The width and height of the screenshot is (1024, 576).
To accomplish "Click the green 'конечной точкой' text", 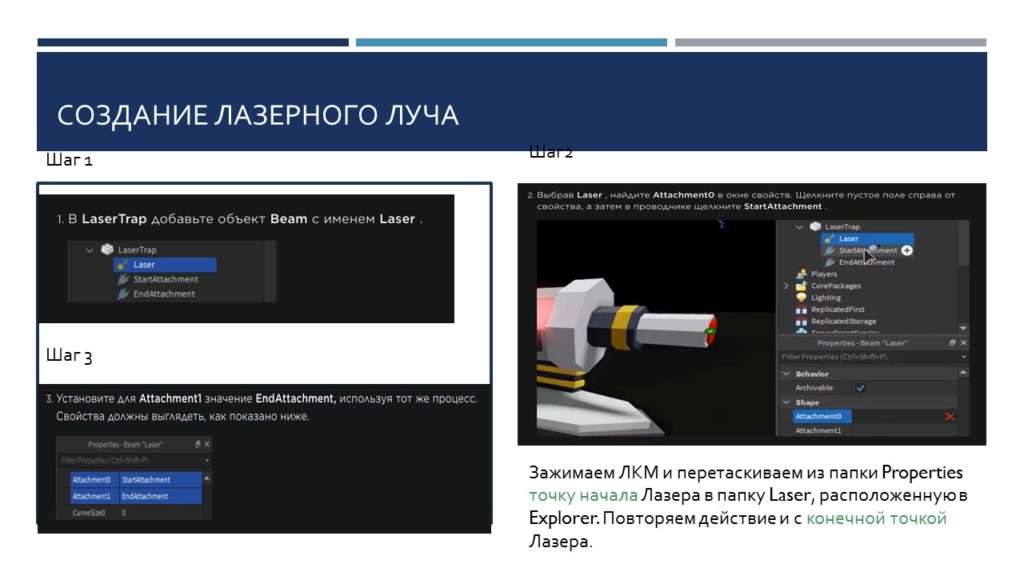I will pos(876,519).
